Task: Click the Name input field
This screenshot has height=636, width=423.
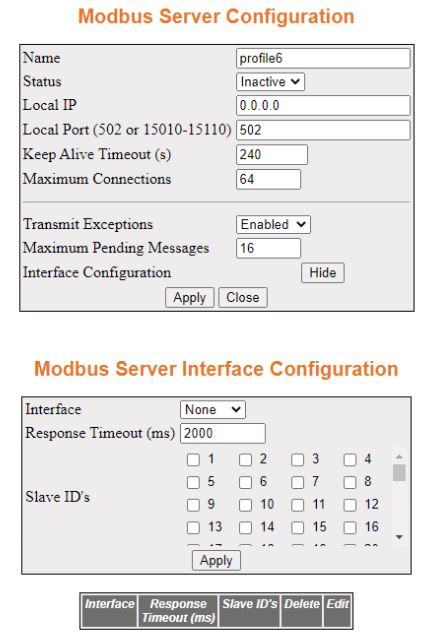Action: click(323, 58)
